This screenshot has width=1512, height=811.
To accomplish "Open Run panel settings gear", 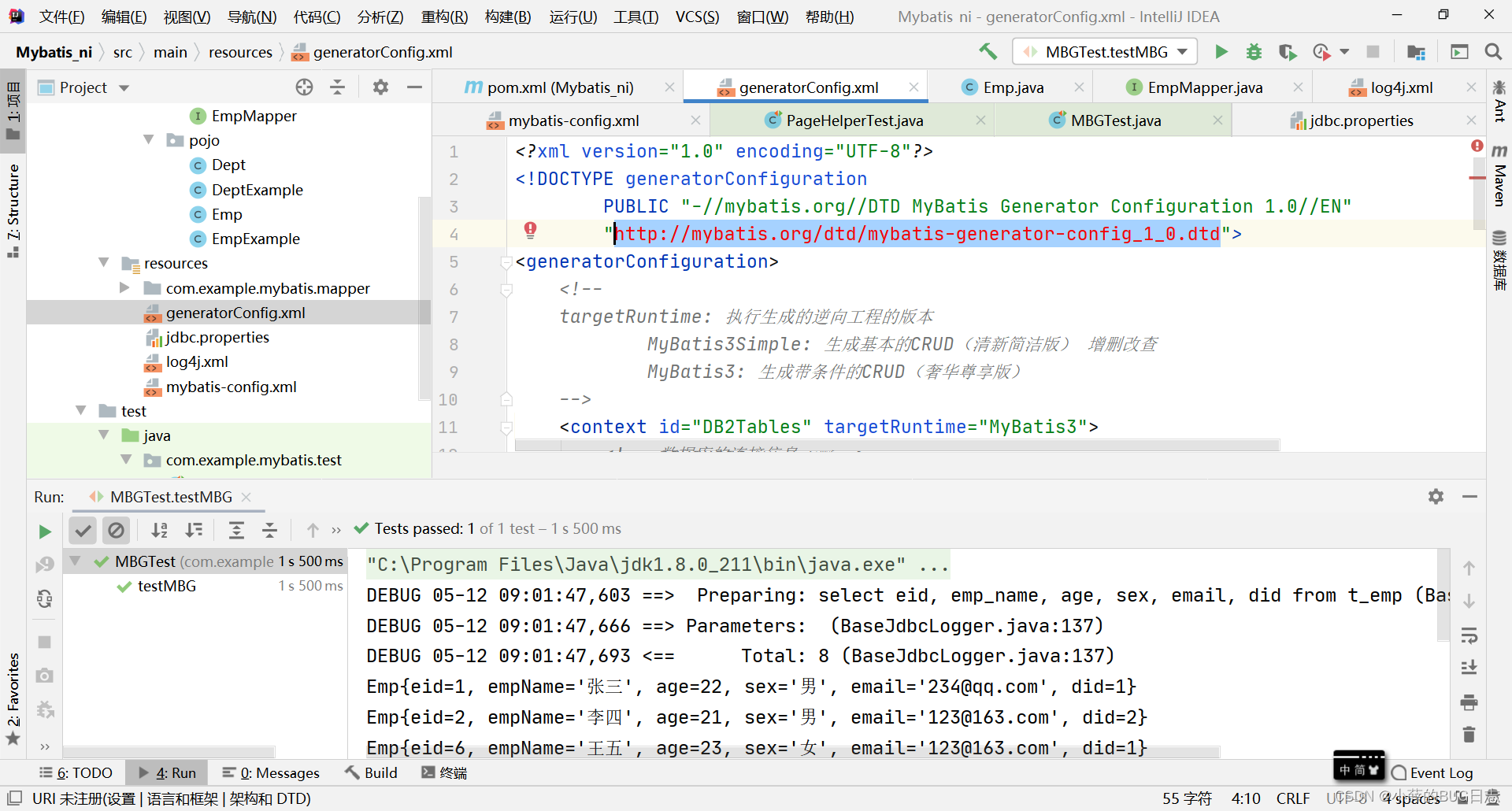I will (x=1436, y=497).
